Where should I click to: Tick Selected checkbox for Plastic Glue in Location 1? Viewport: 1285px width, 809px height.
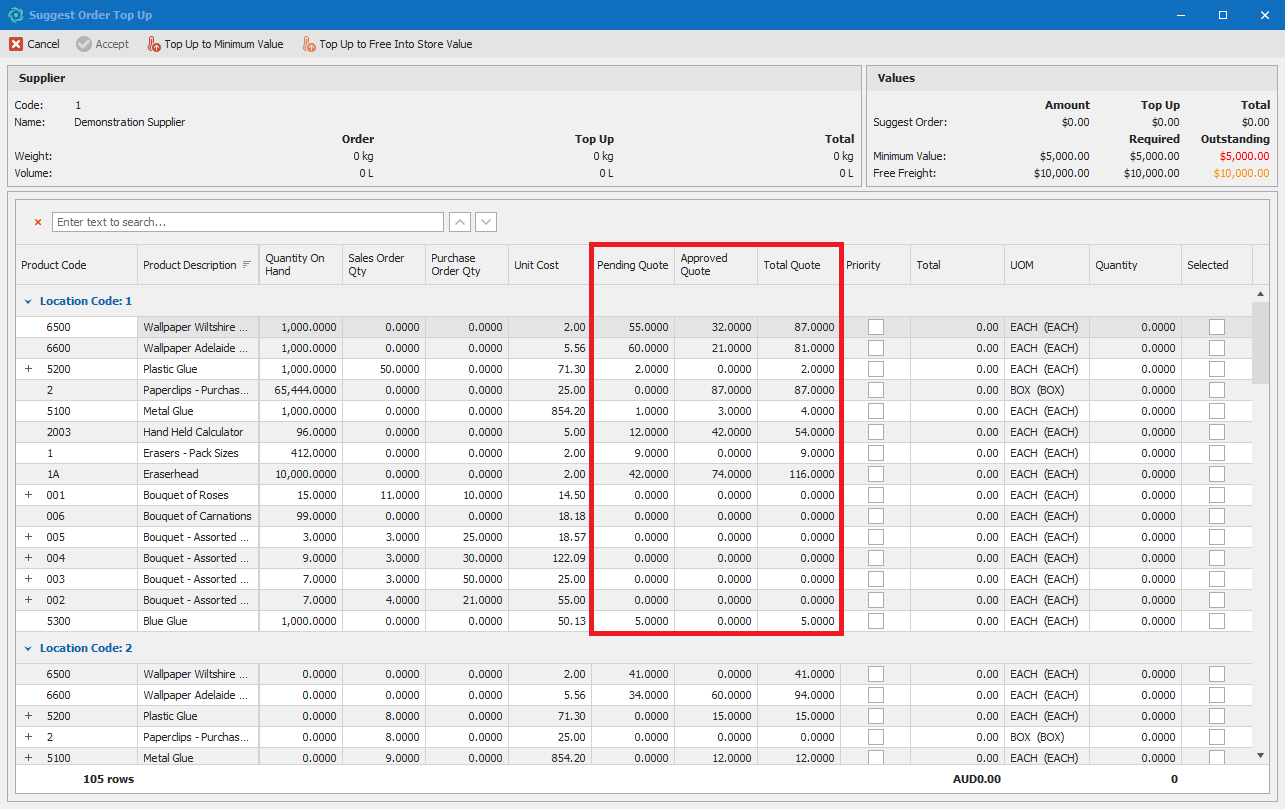(x=1216, y=369)
